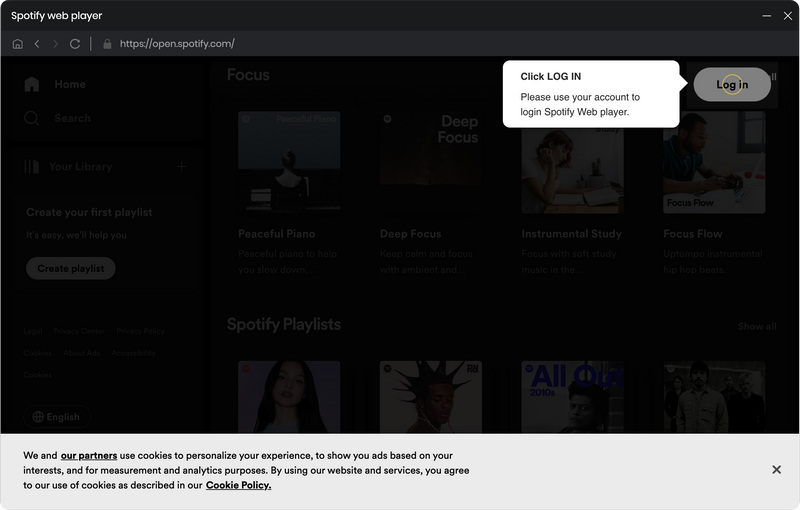Viewport: 800px width, 510px height.
Task: Click the browser home icon
Action: [x=17, y=44]
